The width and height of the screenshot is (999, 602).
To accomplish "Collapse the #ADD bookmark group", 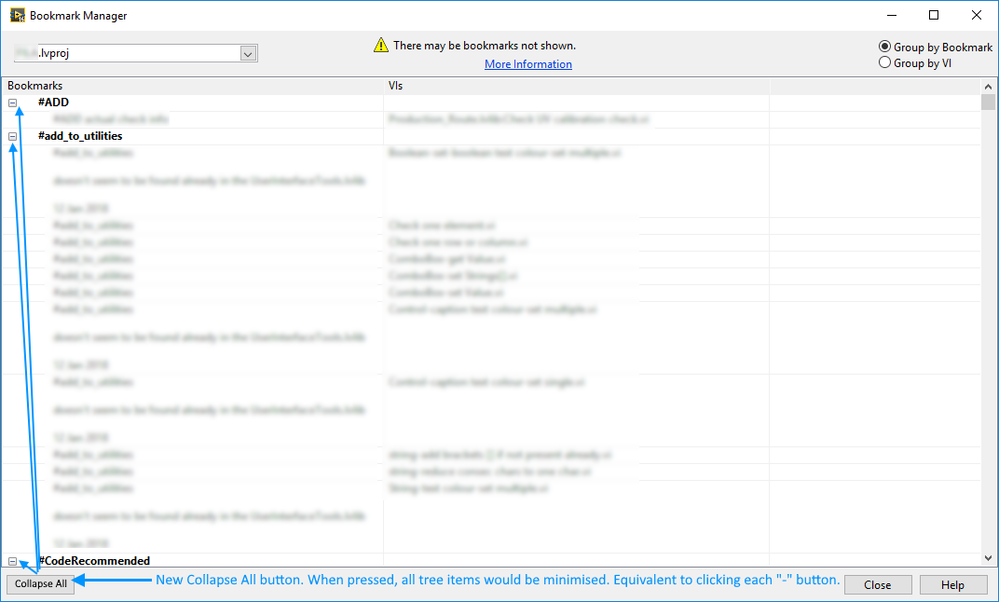I will [x=13, y=103].
